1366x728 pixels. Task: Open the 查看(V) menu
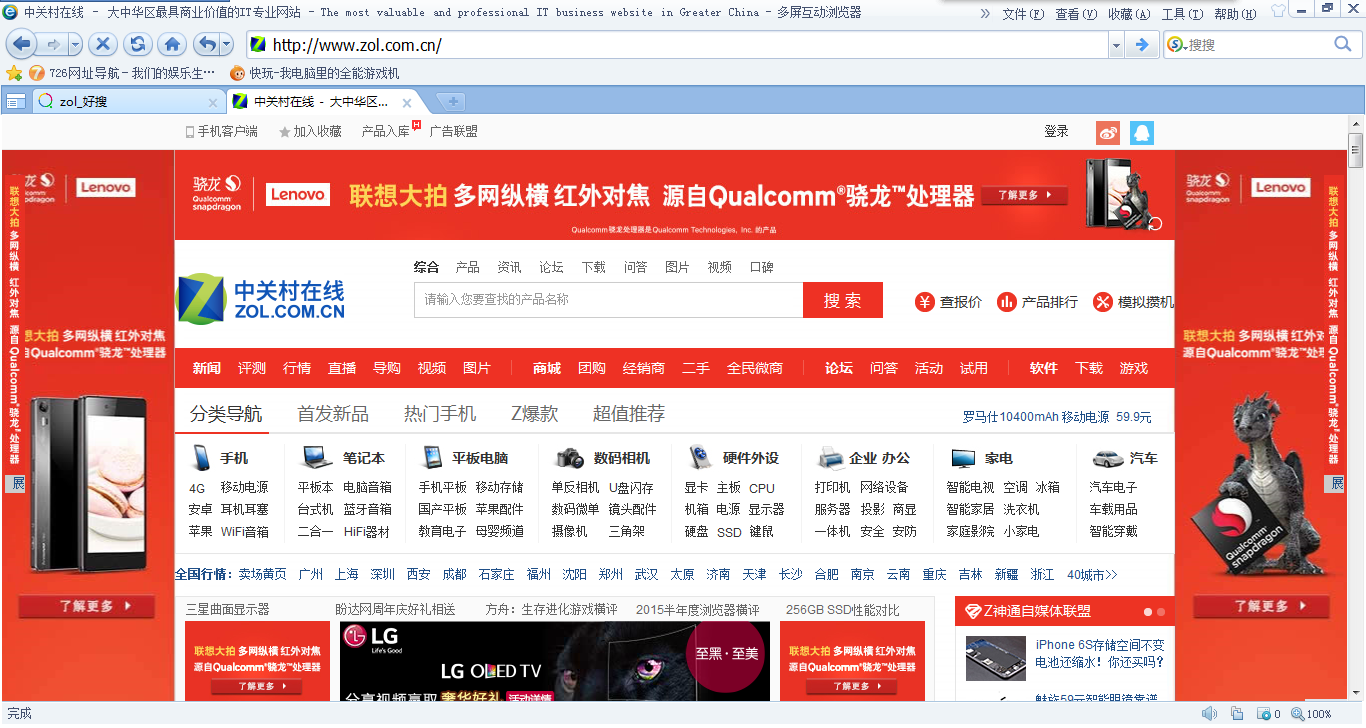pyautogui.click(x=1076, y=14)
